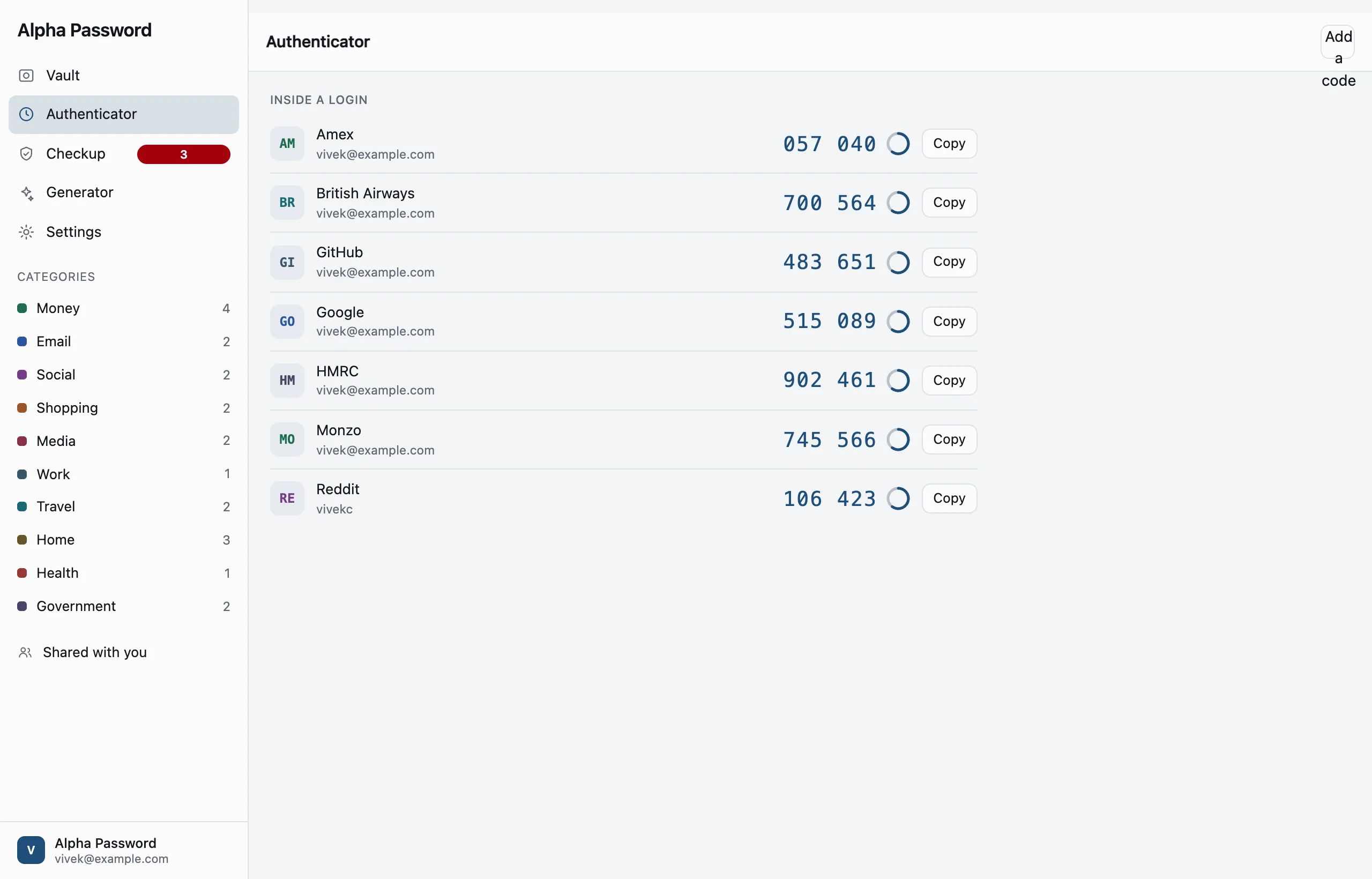The height and width of the screenshot is (879, 1372).
Task: Click the GO avatar for Google
Action: pyautogui.click(x=287, y=322)
